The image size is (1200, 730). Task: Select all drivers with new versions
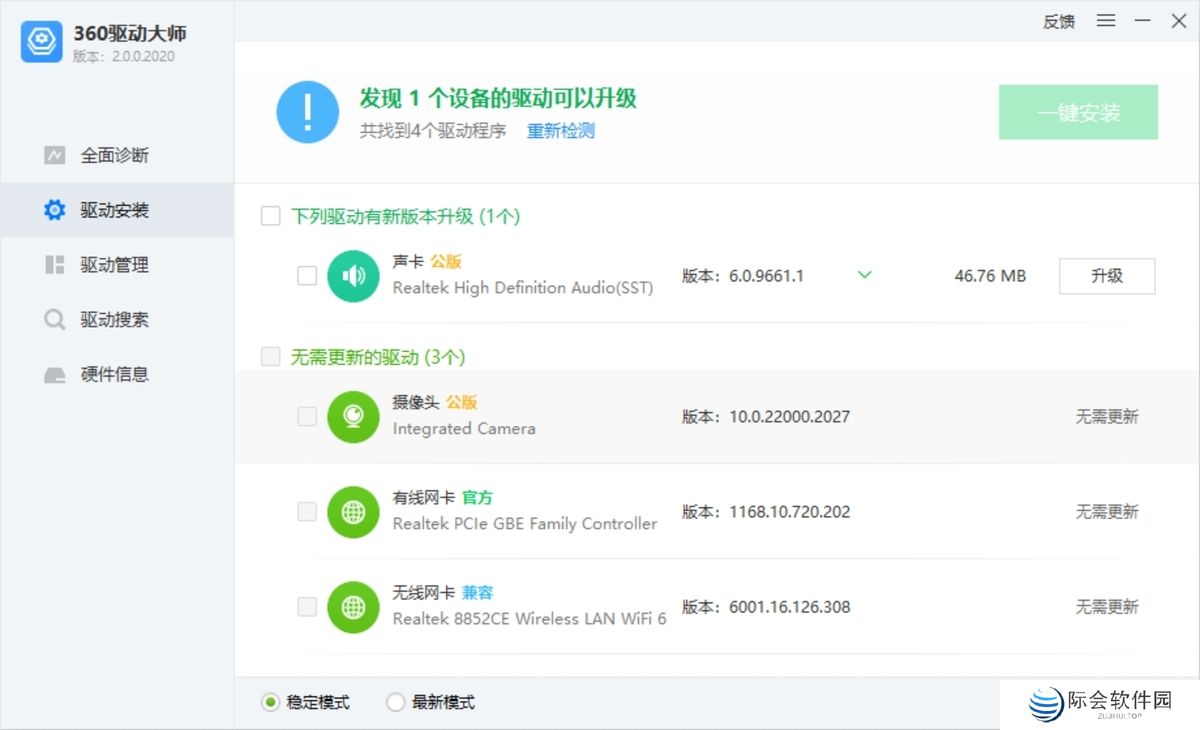click(270, 215)
